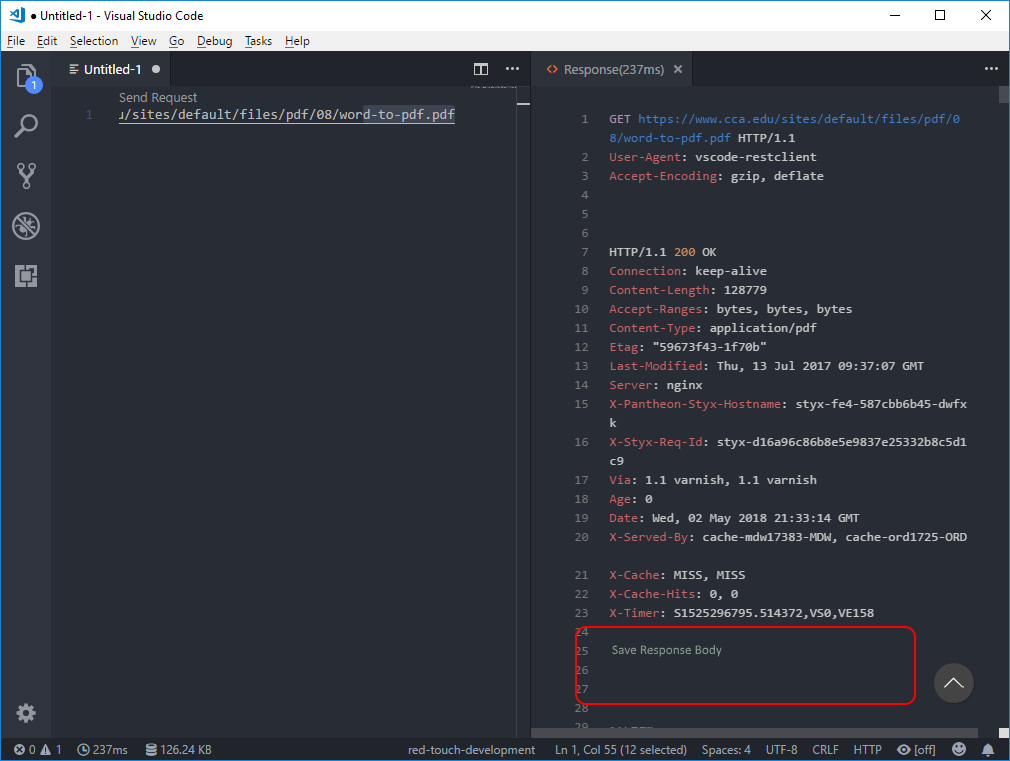The image size is (1010, 761).
Task: Open the Explorer view in activity bar
Action: coord(26,77)
